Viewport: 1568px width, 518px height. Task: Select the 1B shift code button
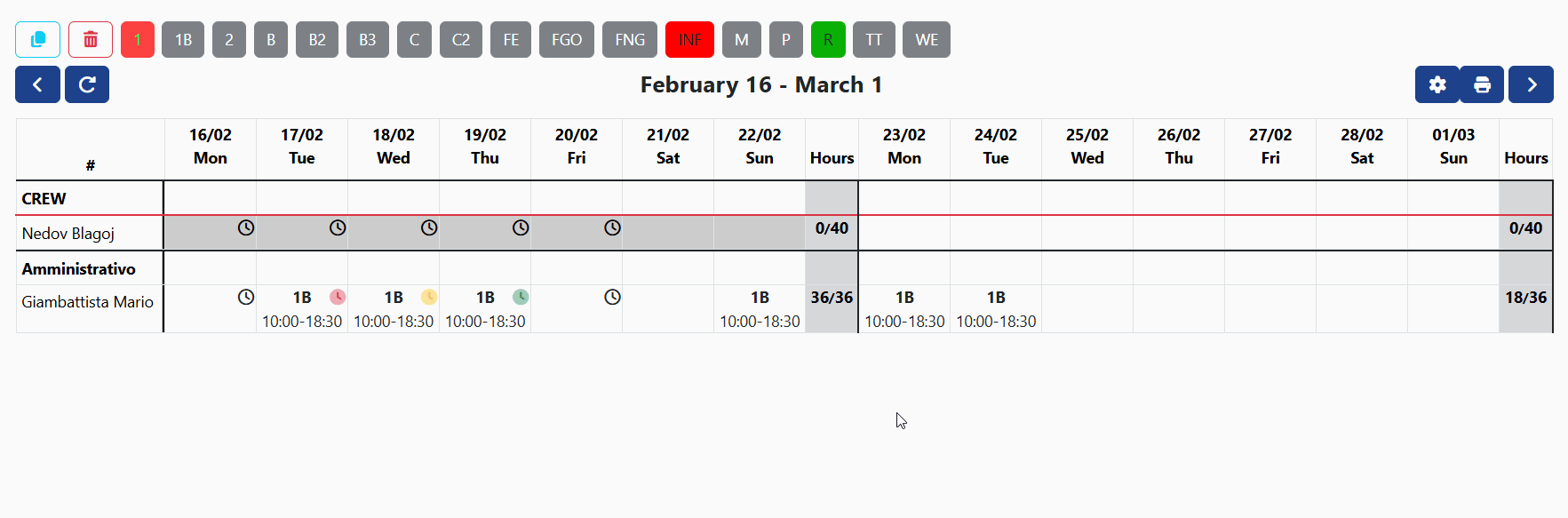183,39
